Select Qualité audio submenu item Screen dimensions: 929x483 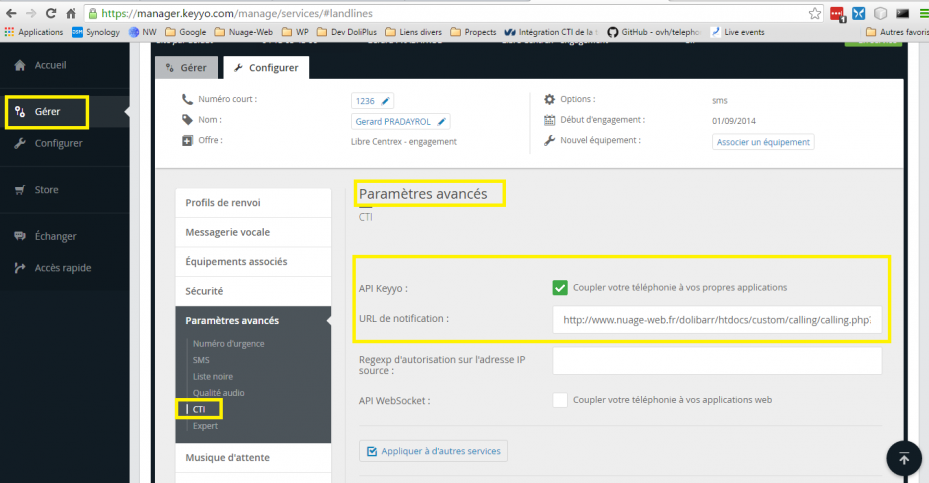point(219,393)
